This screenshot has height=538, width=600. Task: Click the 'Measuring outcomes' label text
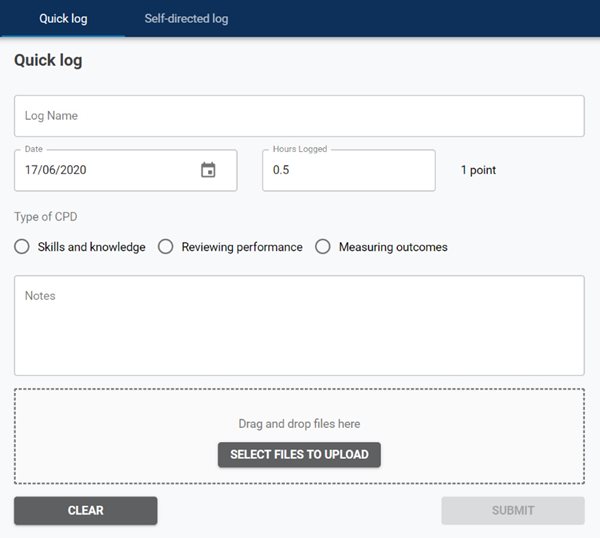click(393, 247)
